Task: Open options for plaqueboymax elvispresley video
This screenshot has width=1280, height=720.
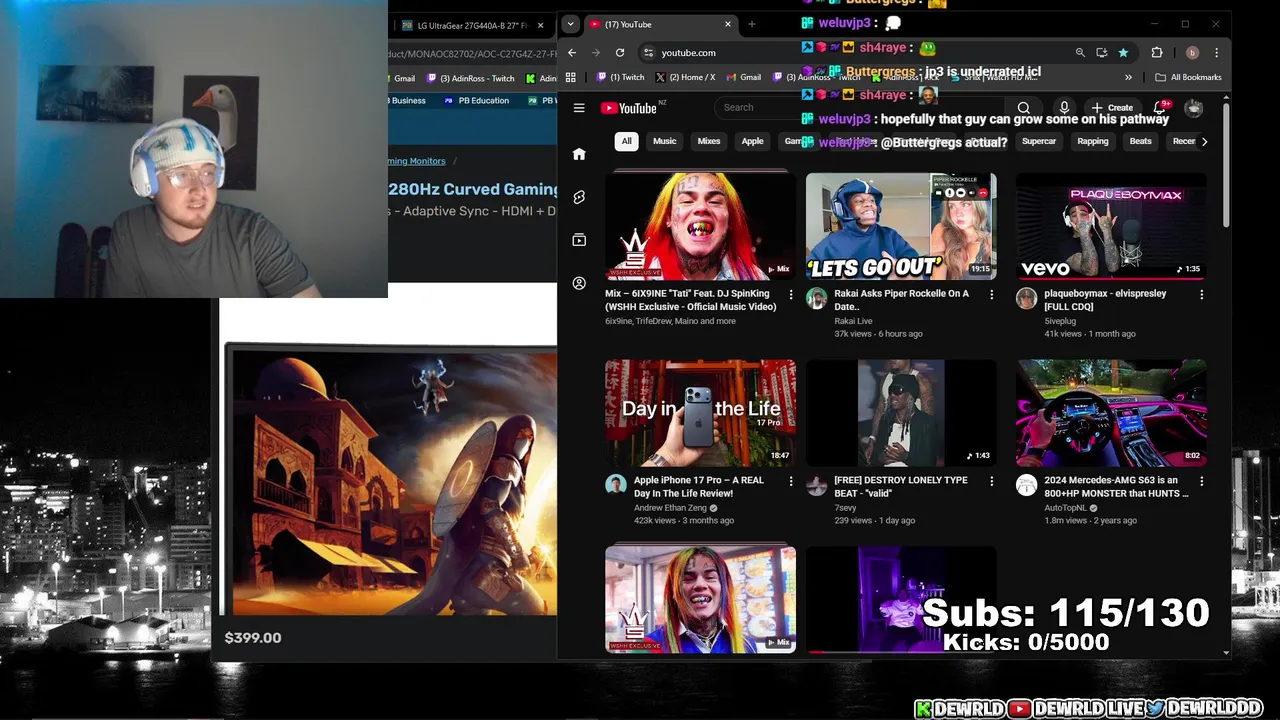Action: [1202, 294]
